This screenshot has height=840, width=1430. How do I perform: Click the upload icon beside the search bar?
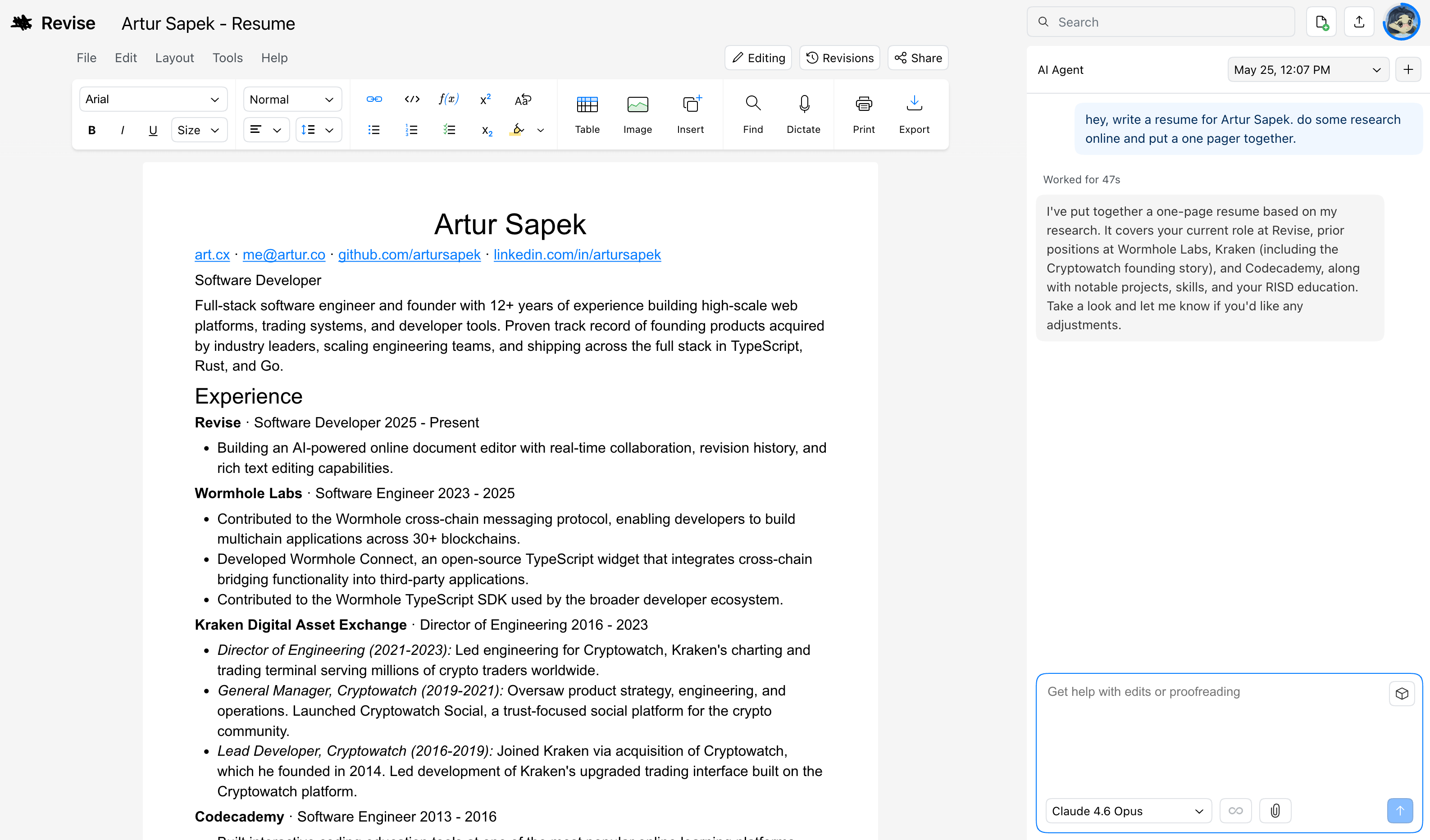point(1359,22)
